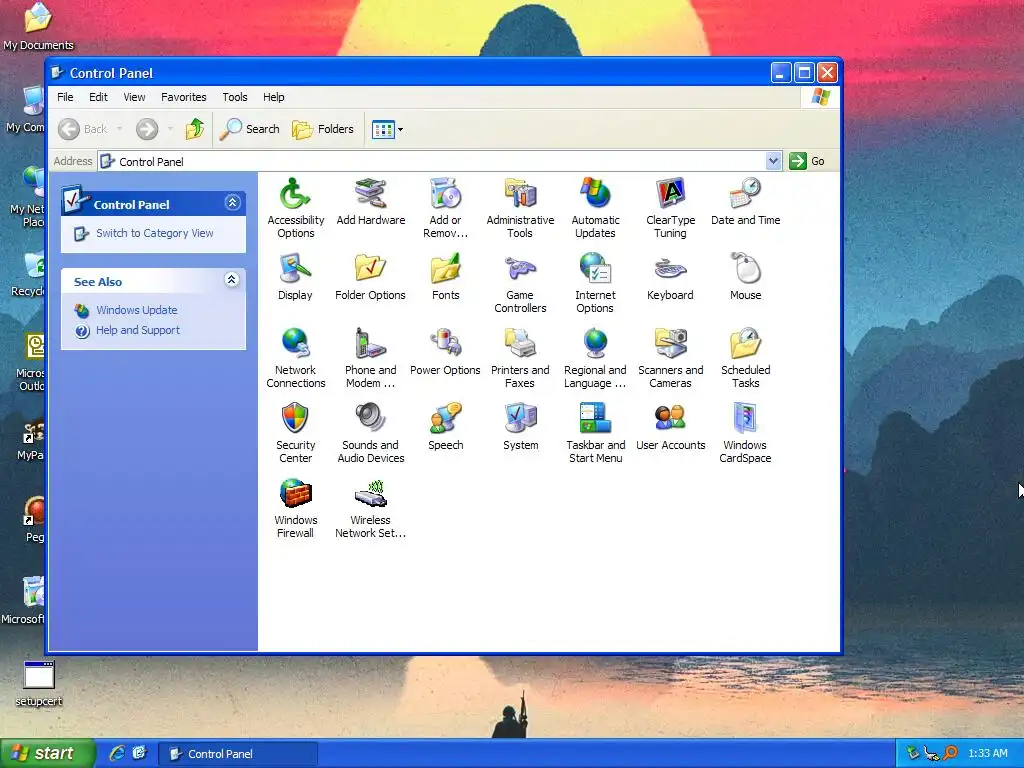
Task: Click the Back toolbar button
Action: pos(83,129)
